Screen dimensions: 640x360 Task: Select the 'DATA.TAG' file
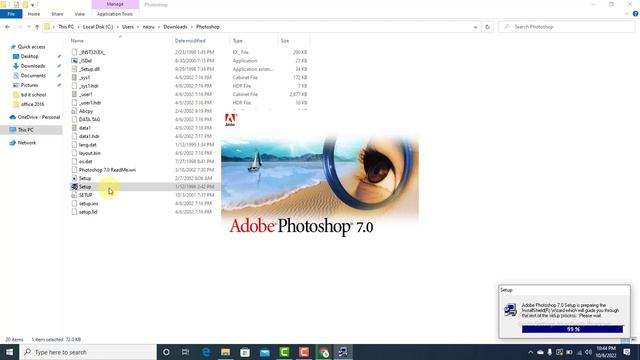[x=89, y=120]
